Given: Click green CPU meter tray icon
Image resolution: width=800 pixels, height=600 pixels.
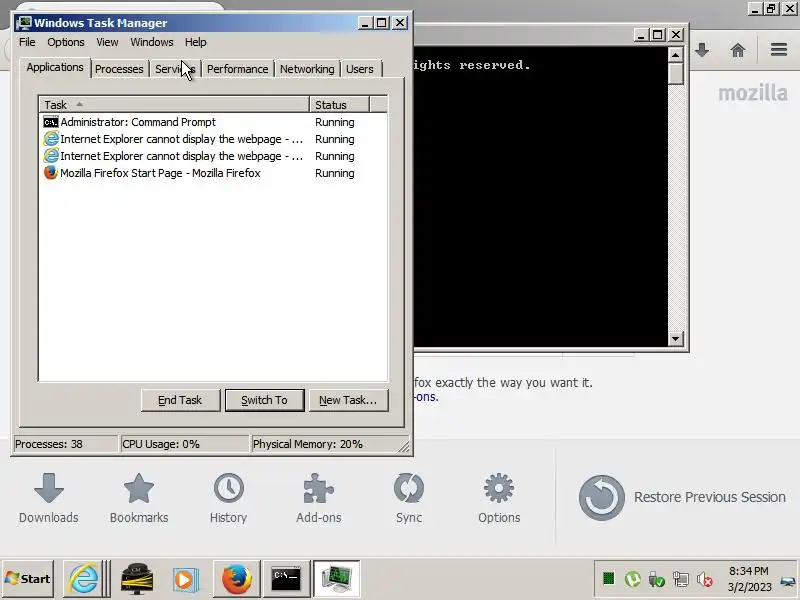Looking at the screenshot, I should point(608,579).
